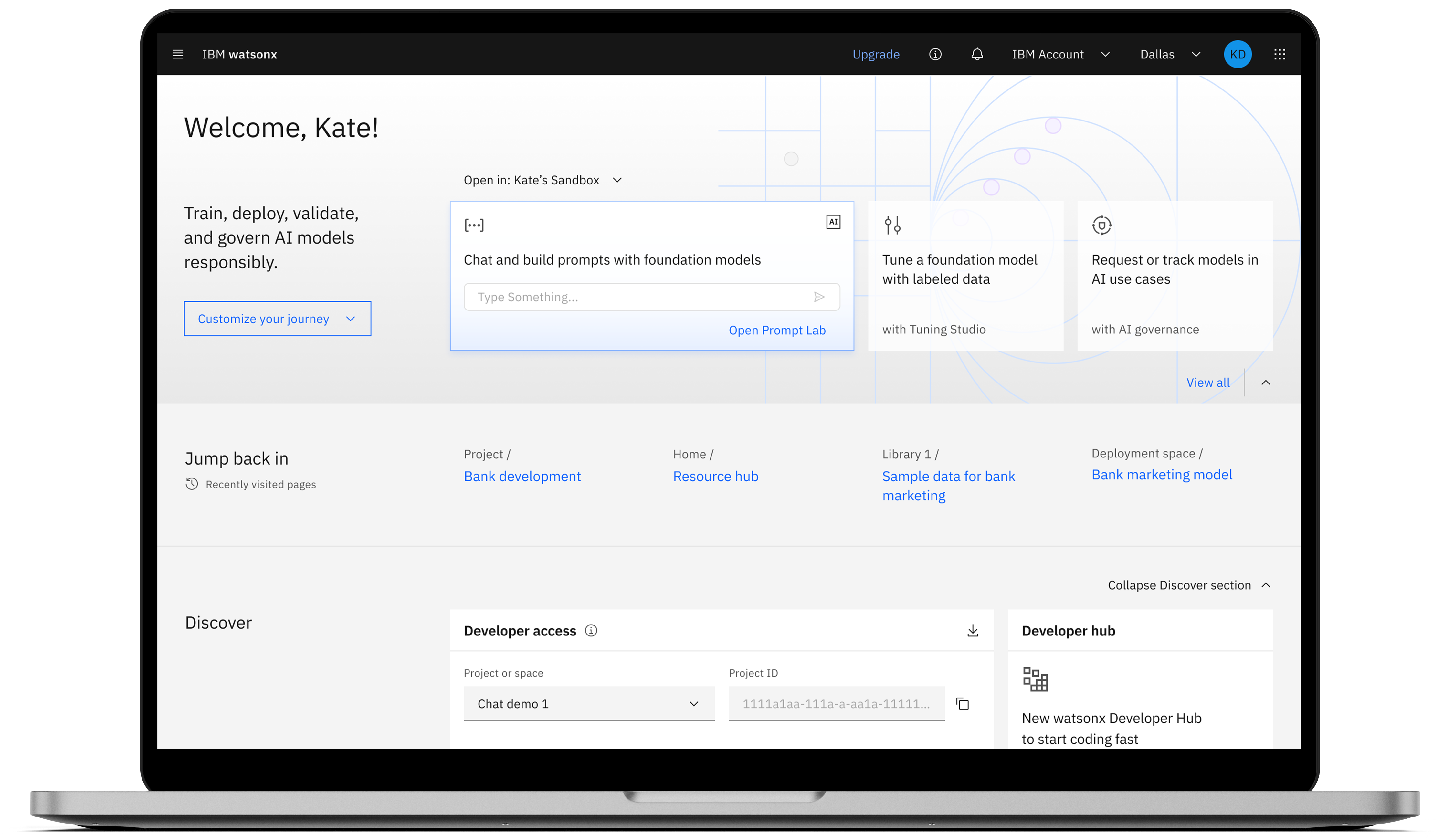
Task: Open the hamburger navigation menu
Action: point(178,54)
